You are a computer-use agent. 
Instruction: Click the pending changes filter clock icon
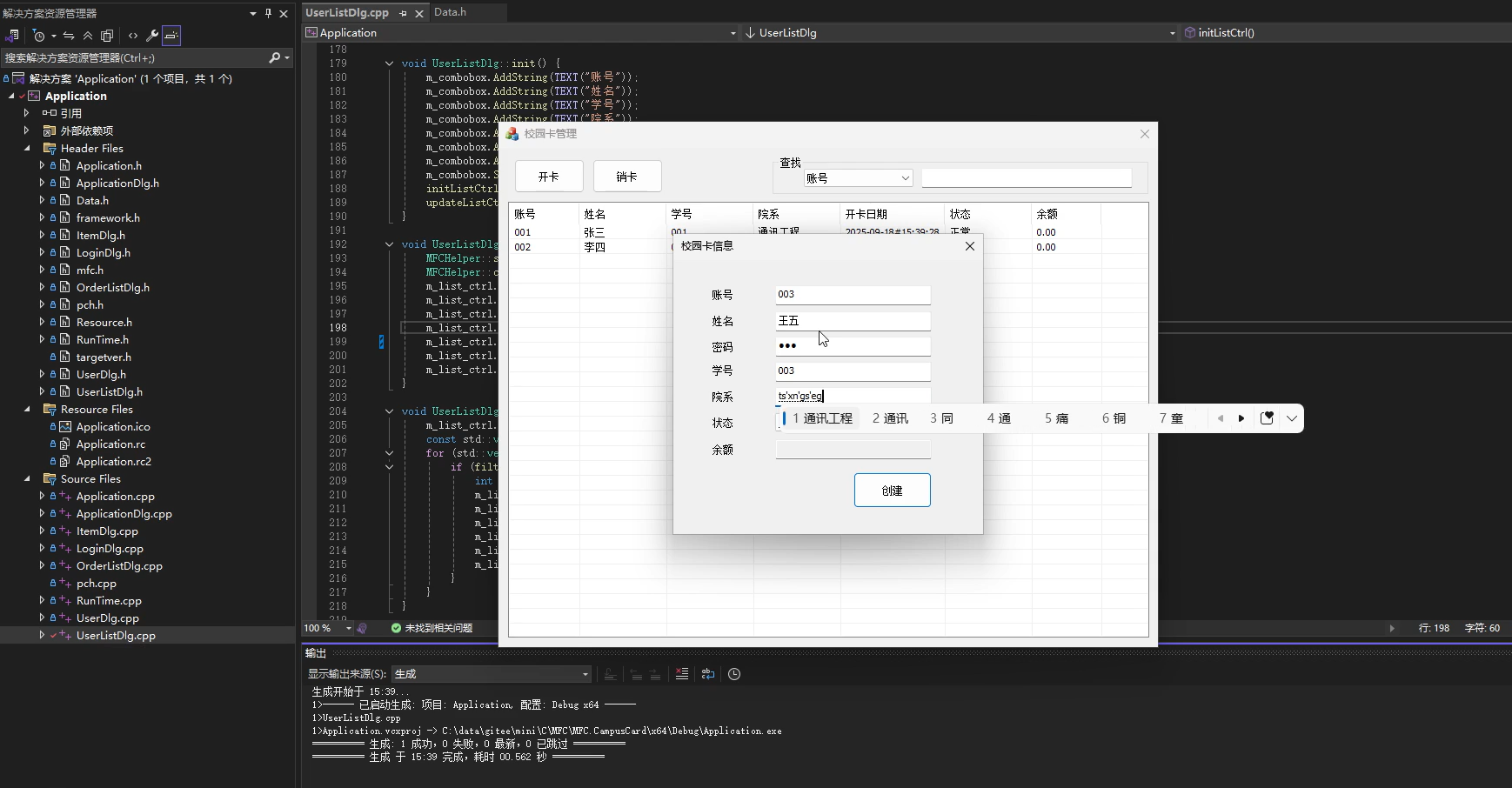pos(38,36)
